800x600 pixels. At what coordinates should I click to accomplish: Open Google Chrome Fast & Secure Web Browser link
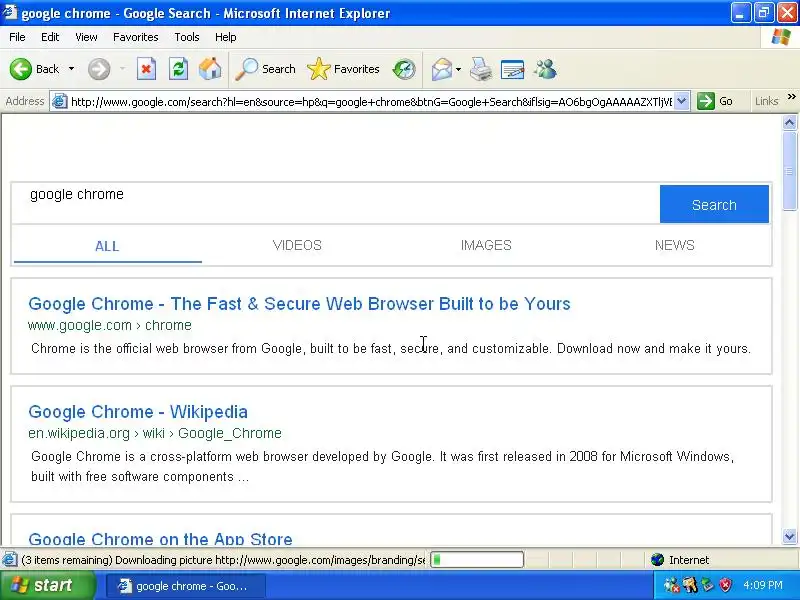299,304
